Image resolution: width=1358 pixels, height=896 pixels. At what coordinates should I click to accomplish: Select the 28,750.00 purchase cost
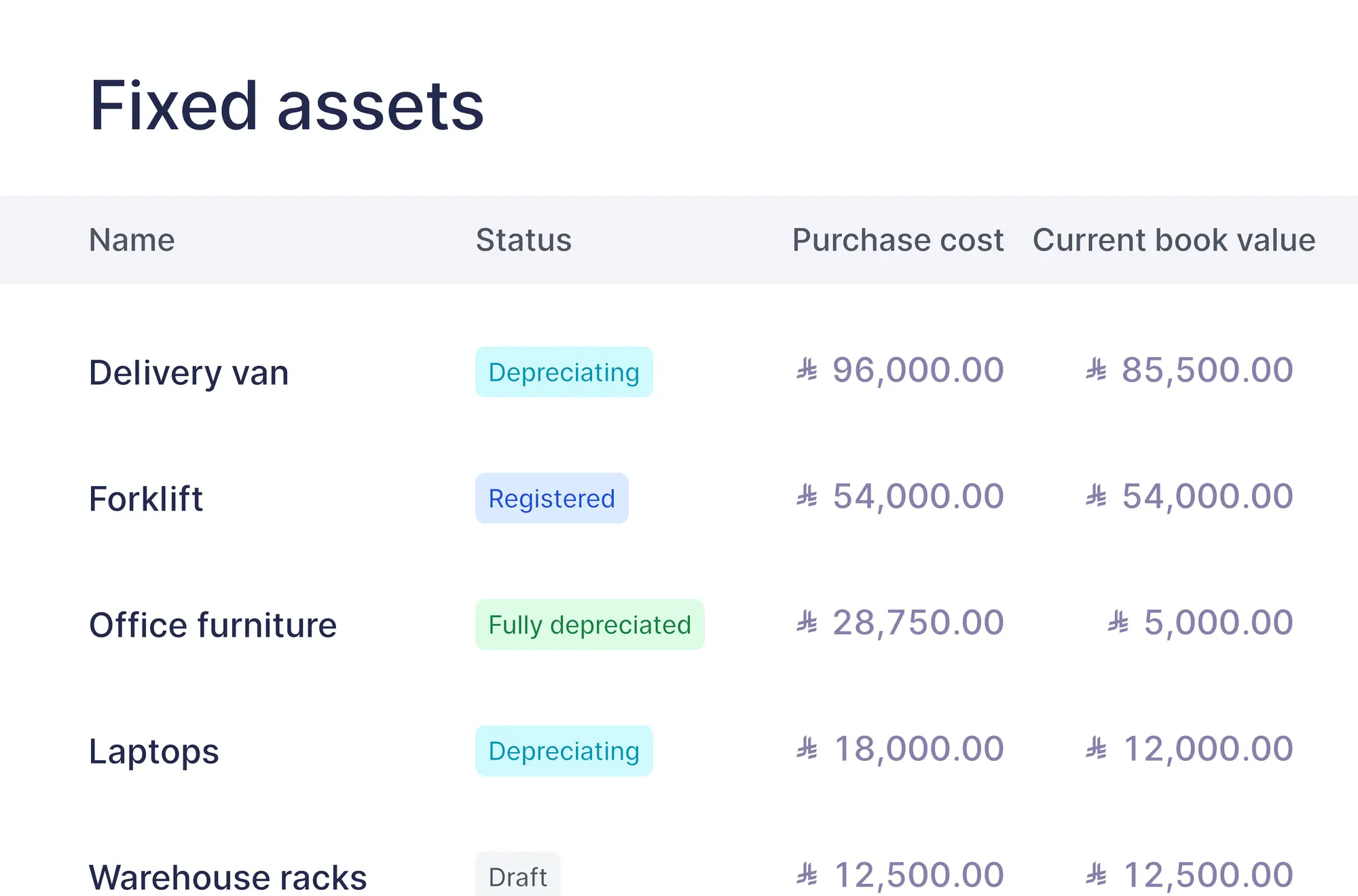coord(900,623)
